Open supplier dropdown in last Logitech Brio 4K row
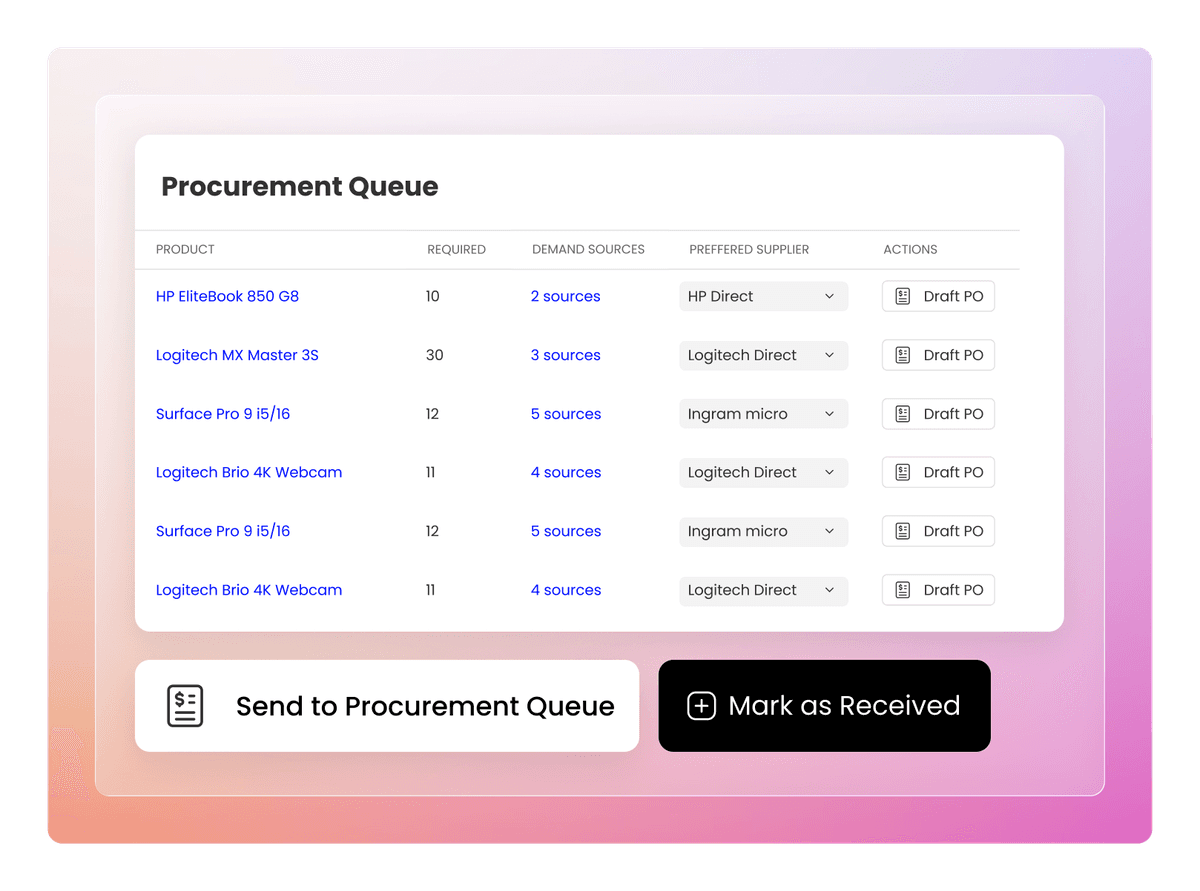 763,590
